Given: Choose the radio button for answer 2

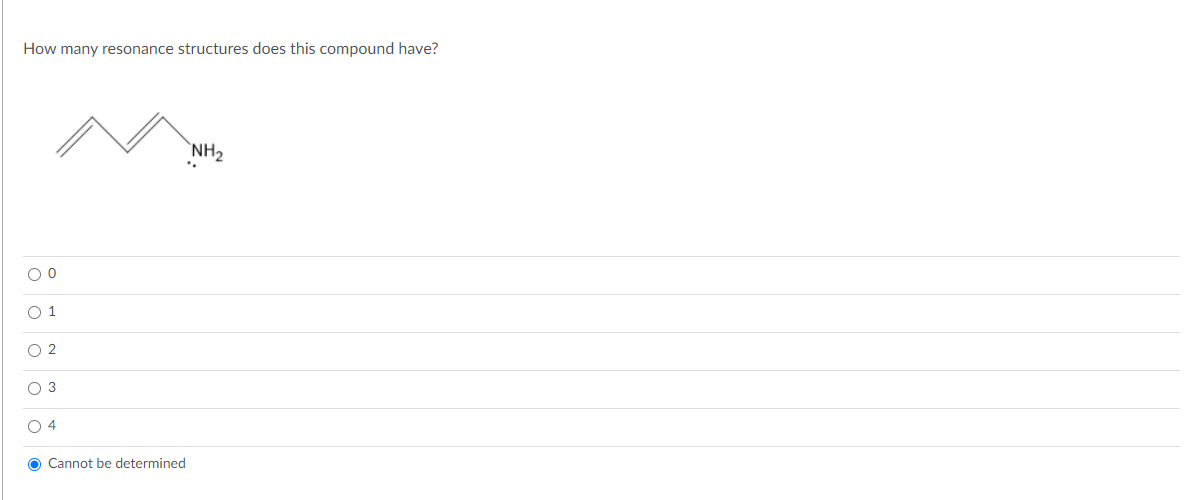Looking at the screenshot, I should pyautogui.click(x=34, y=351).
